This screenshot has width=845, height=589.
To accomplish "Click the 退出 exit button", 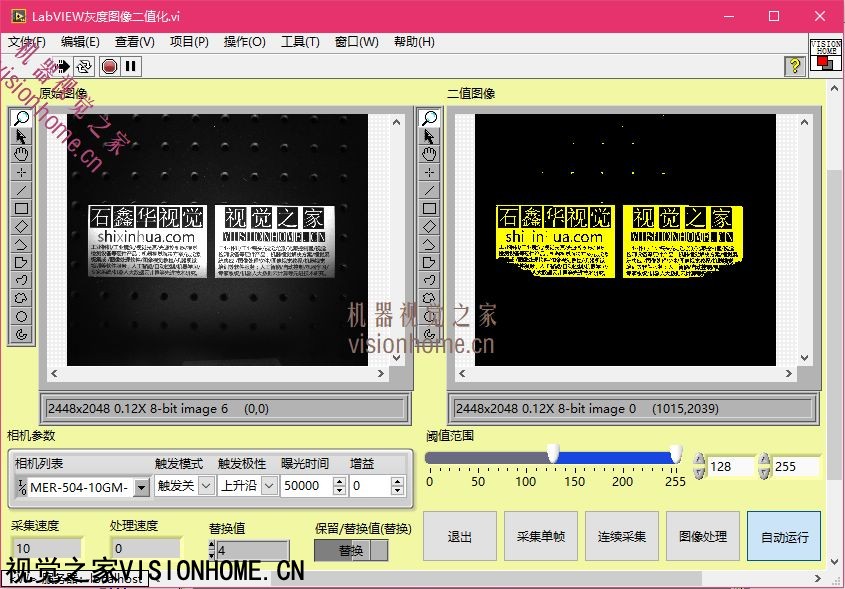I will 459,536.
